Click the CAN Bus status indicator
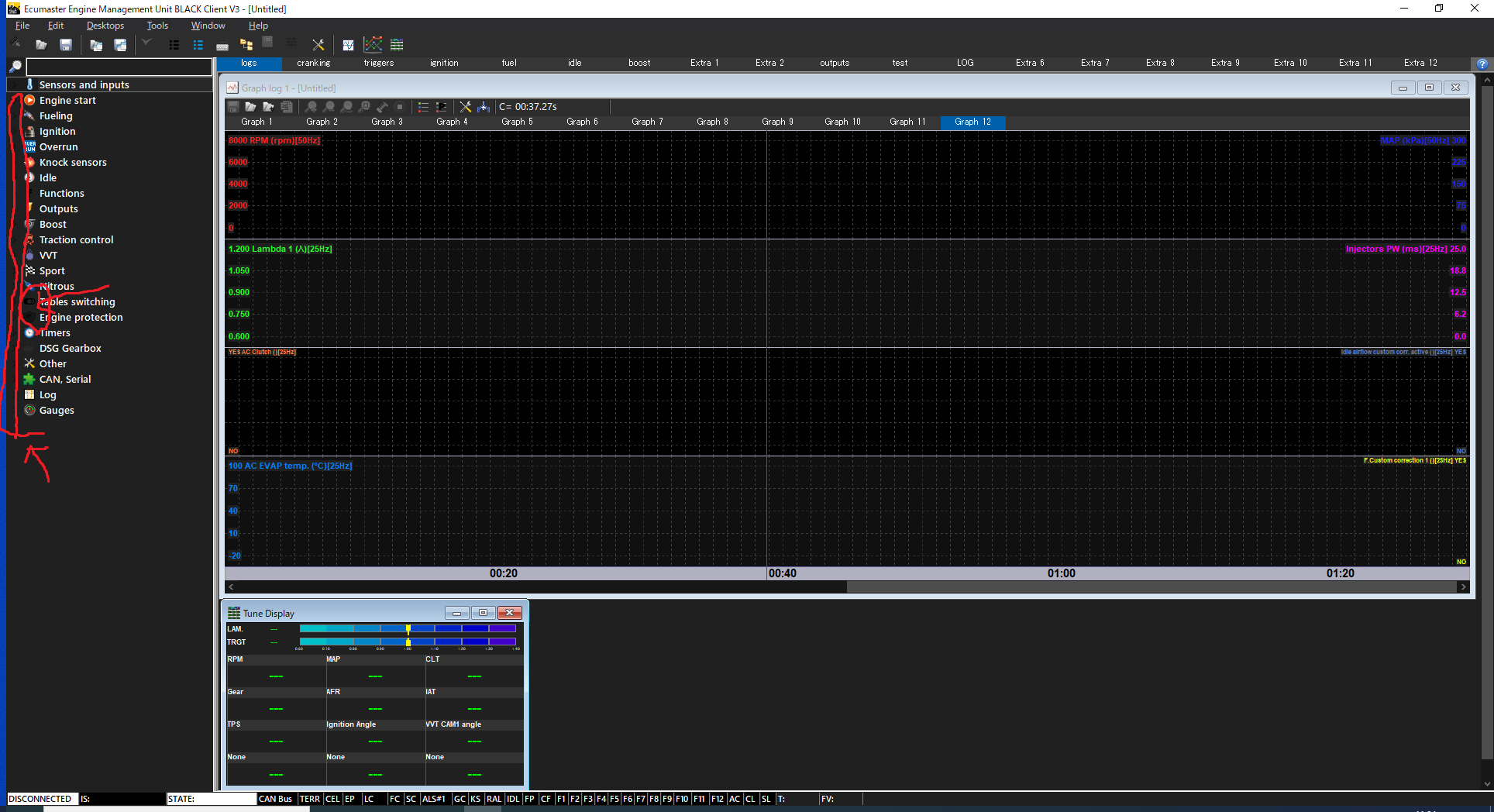This screenshot has width=1494, height=812. pos(275,799)
